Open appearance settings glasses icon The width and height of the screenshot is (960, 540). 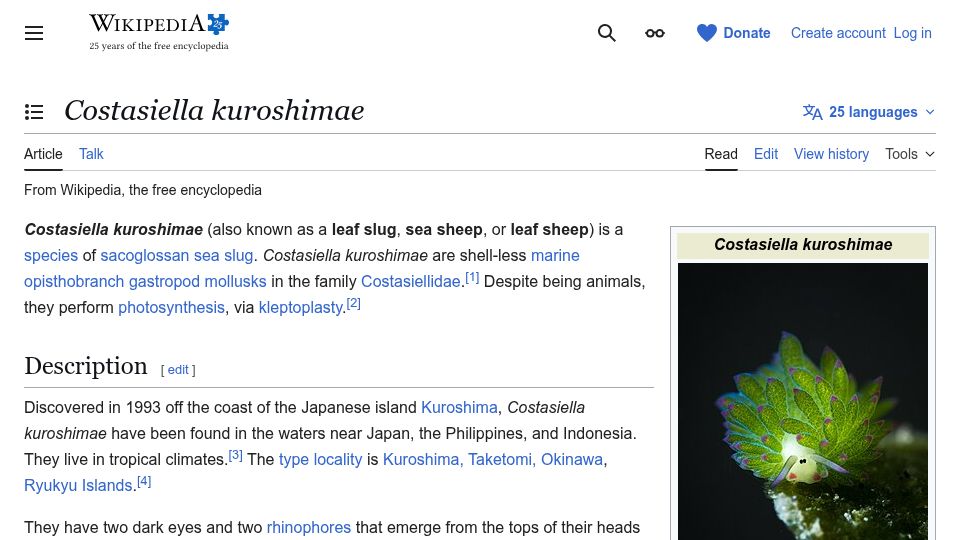pos(654,33)
